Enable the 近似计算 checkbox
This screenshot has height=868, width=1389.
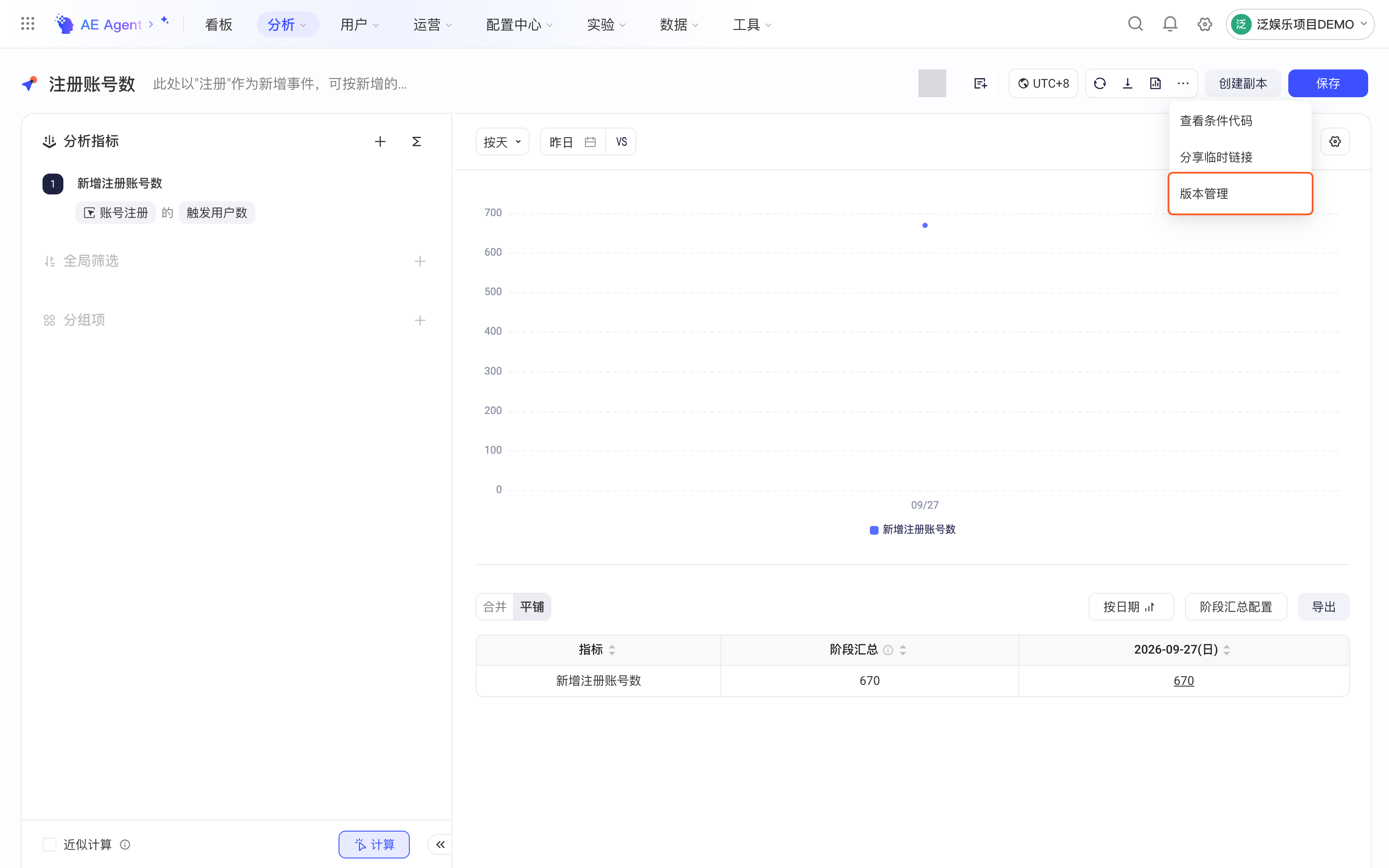(49, 845)
